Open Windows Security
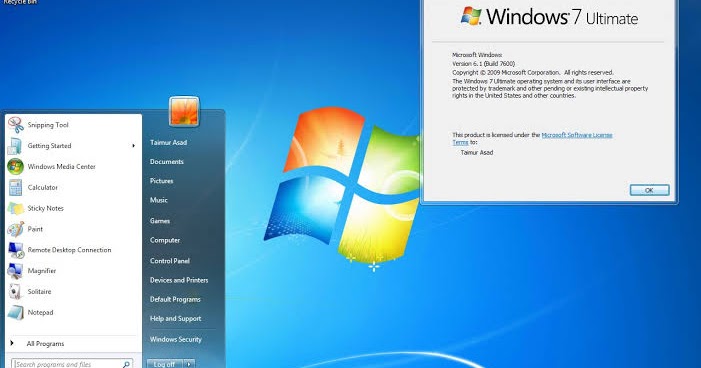701x368 pixels. (x=176, y=339)
